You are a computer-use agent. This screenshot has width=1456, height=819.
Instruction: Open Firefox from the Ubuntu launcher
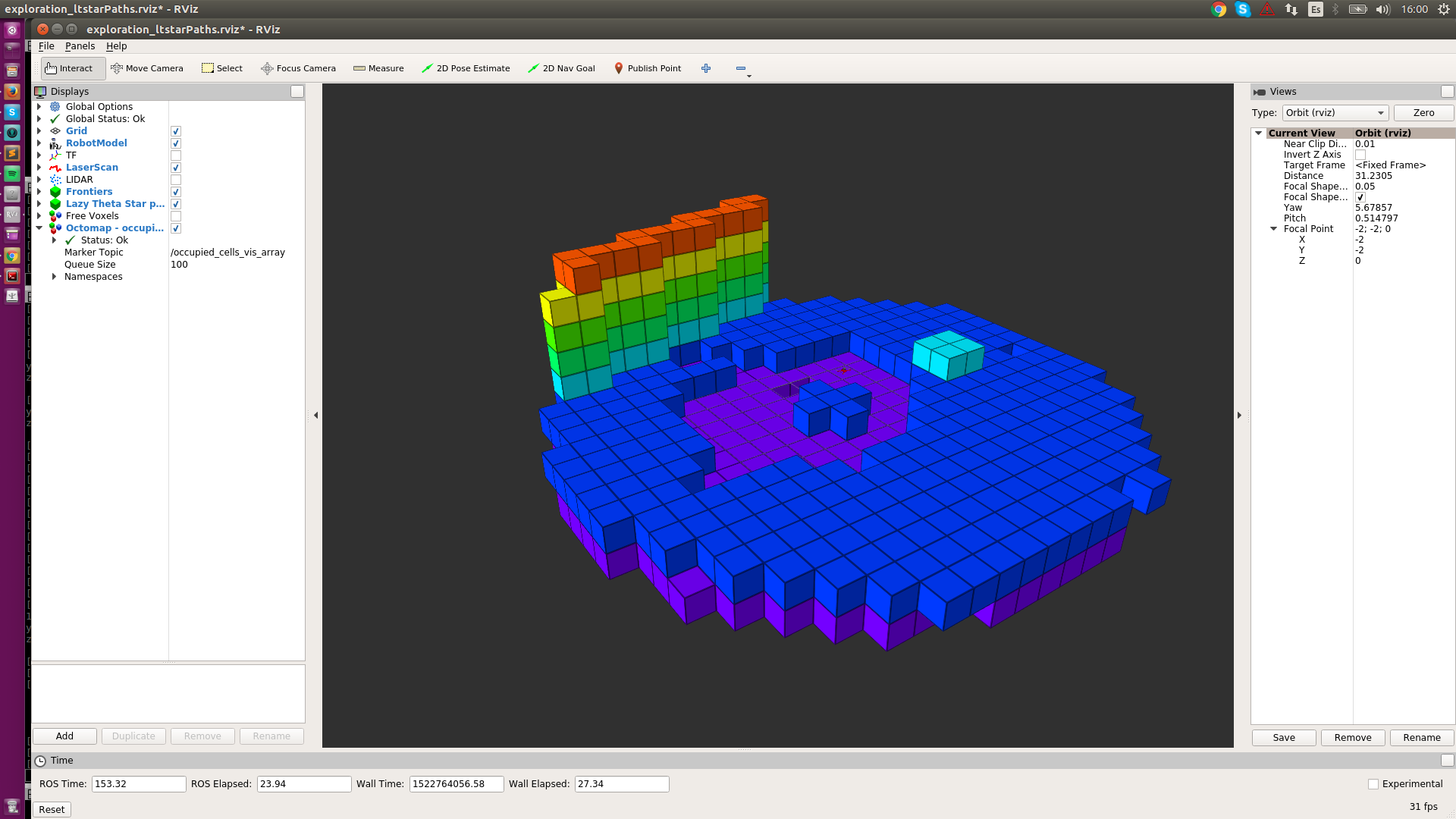(12, 91)
